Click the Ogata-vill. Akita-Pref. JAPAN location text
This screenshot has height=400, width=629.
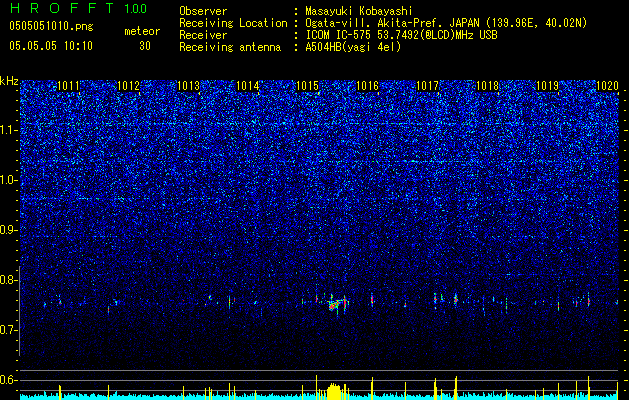[x=446, y=23]
